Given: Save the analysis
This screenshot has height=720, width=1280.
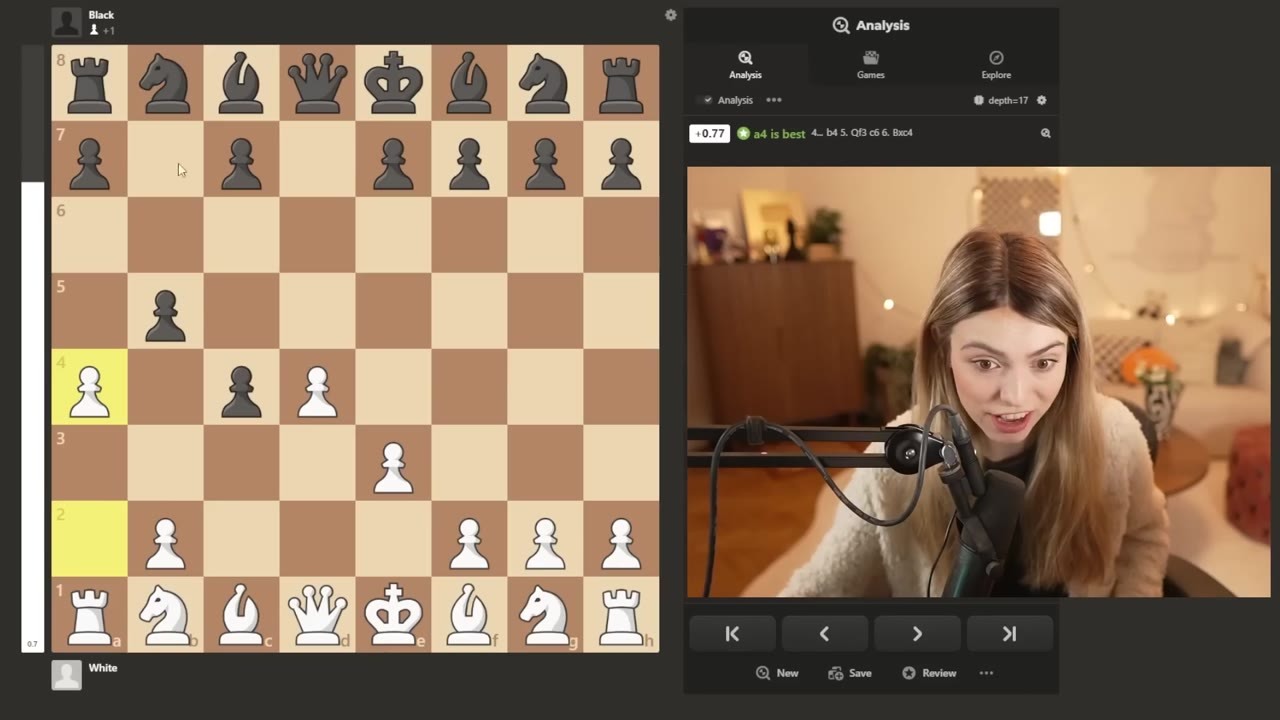Looking at the screenshot, I should click(850, 673).
